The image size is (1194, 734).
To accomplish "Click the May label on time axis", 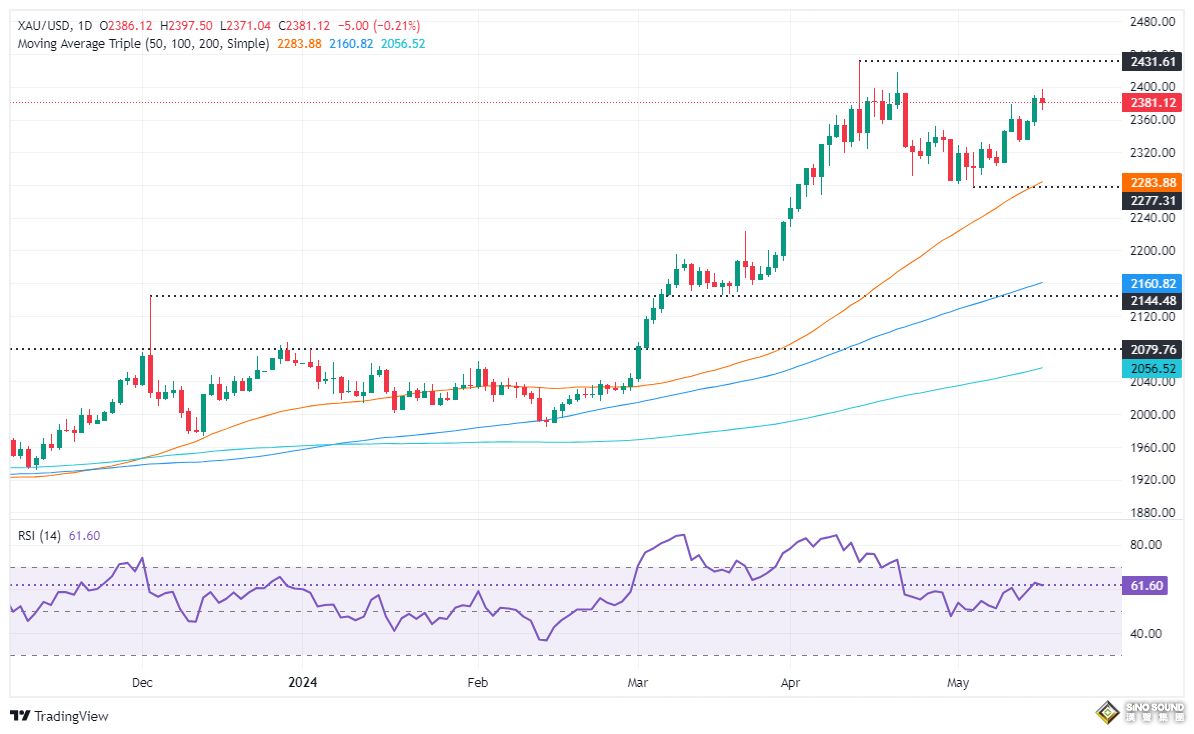I will coord(958,682).
